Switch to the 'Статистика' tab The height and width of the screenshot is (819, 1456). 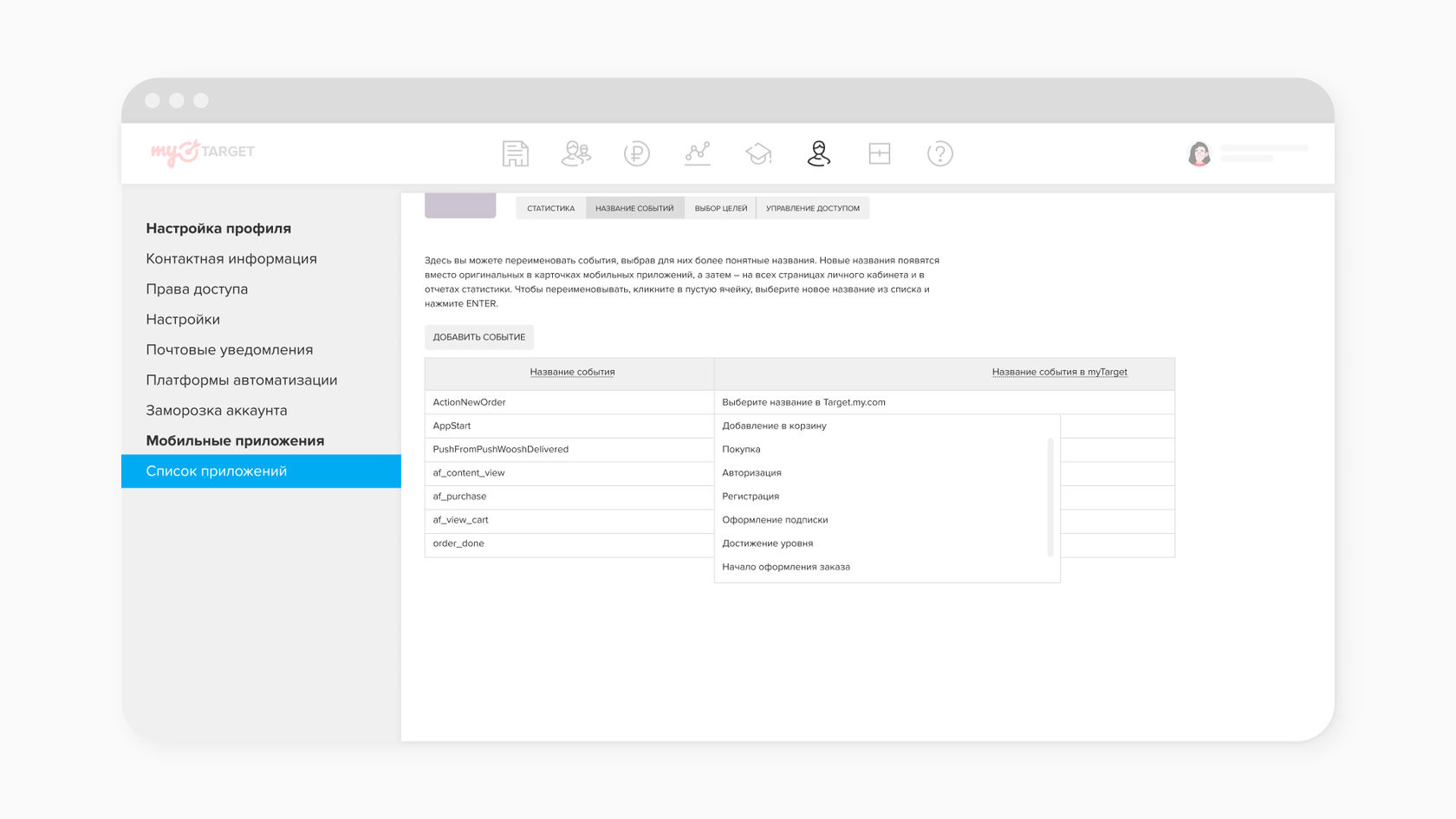[550, 208]
